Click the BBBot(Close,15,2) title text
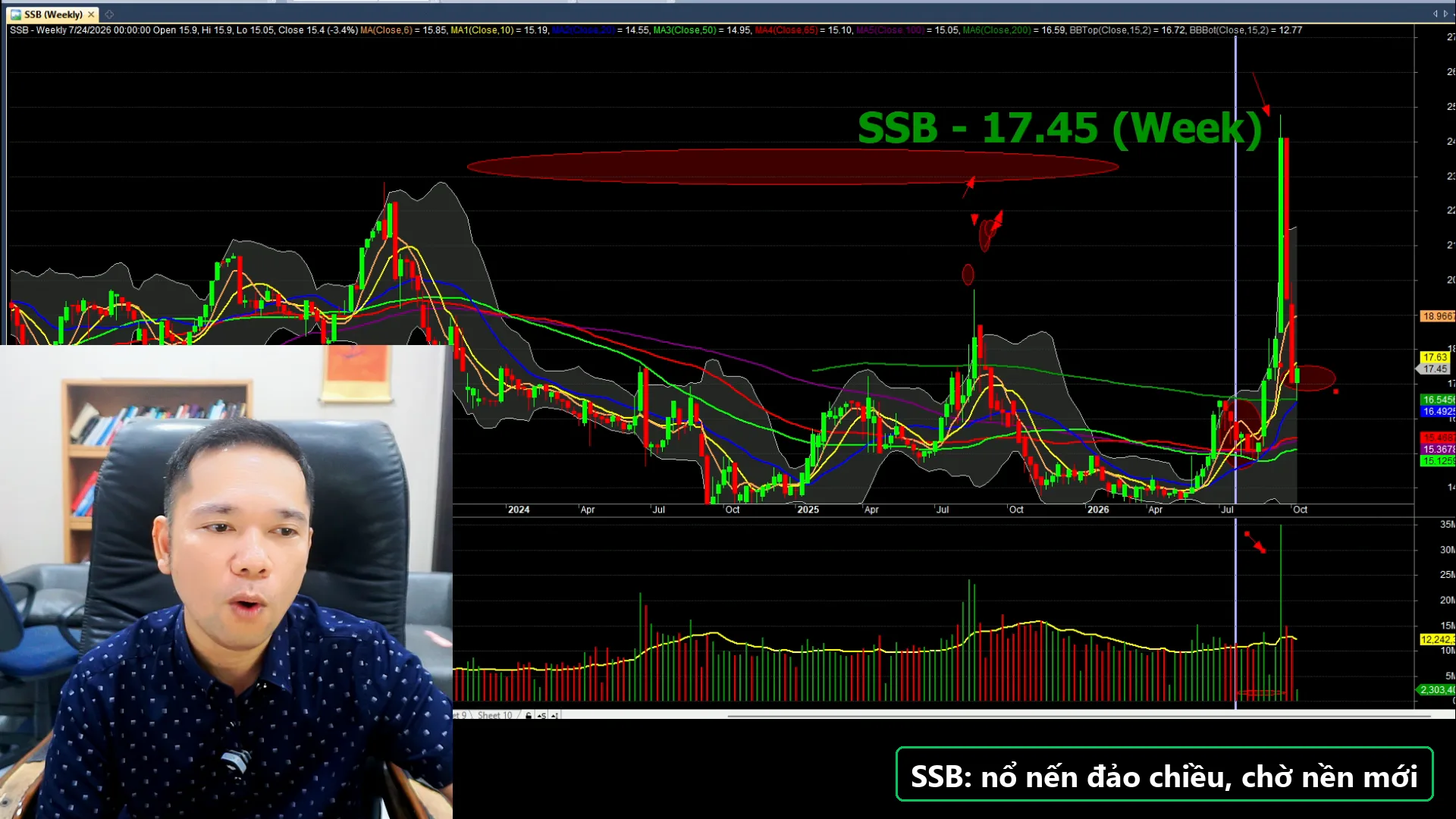The width and height of the screenshot is (1456, 819). pyautogui.click(x=1228, y=30)
